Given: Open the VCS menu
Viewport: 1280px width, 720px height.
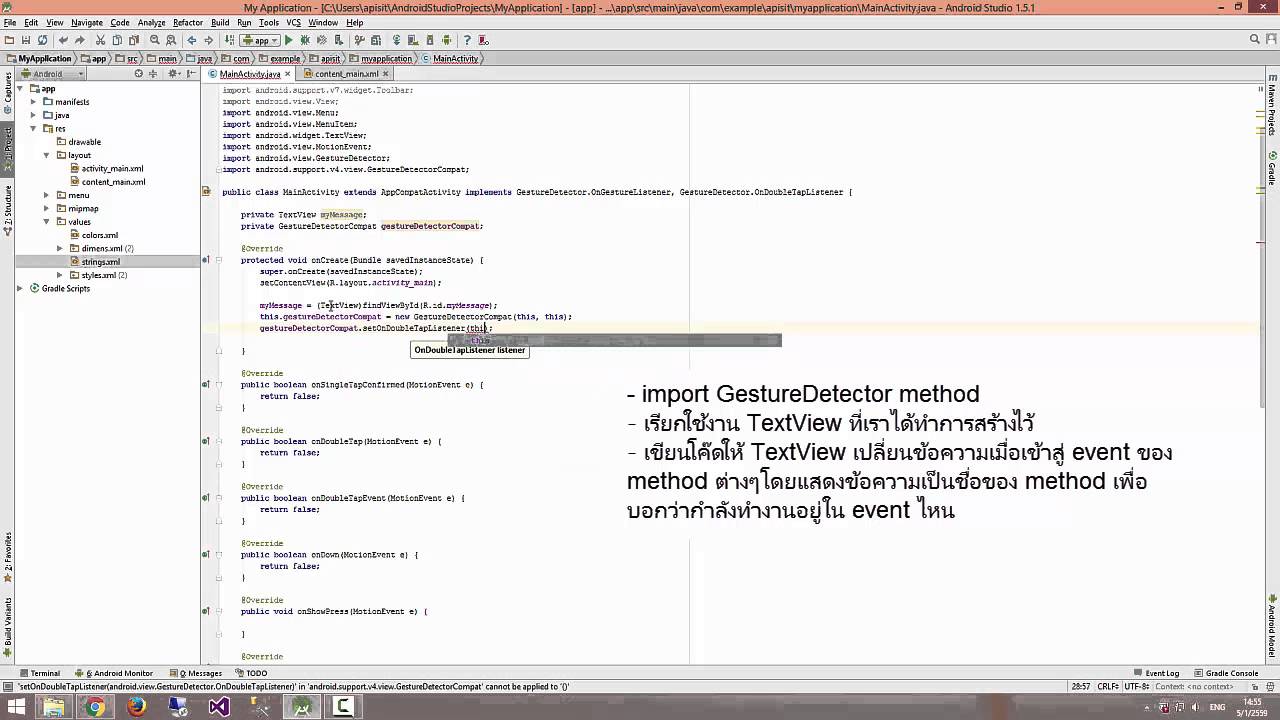Looking at the screenshot, I should 294,22.
